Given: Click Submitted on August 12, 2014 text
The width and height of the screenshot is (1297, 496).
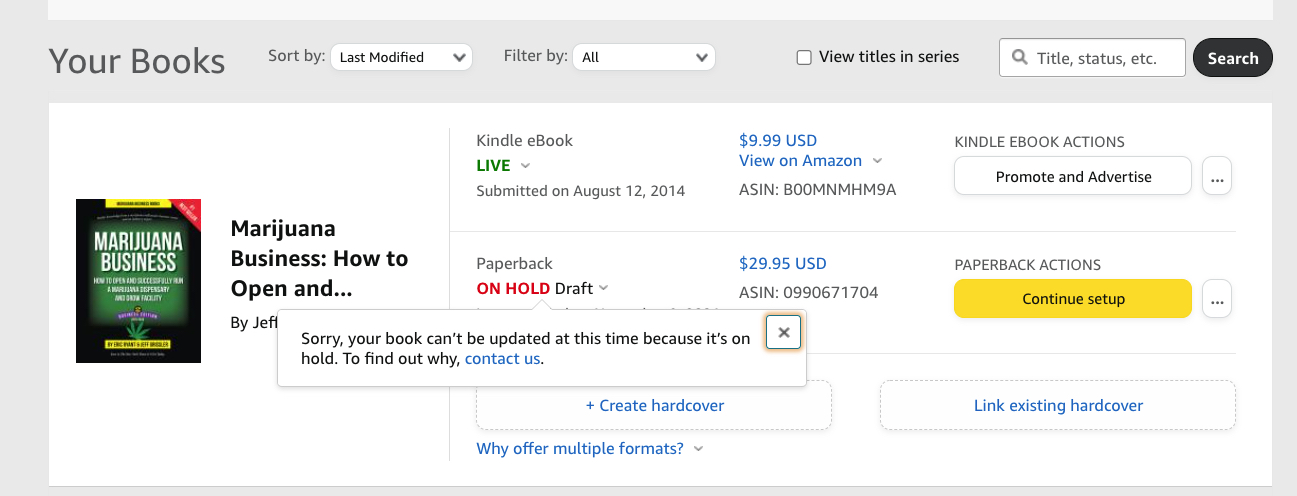Looking at the screenshot, I should 580,190.
